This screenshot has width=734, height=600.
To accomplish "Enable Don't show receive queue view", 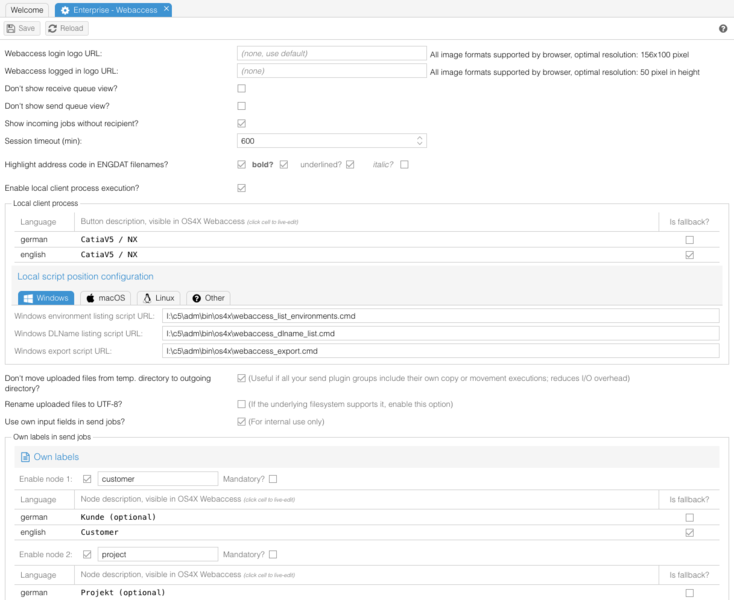I will 241,88.
